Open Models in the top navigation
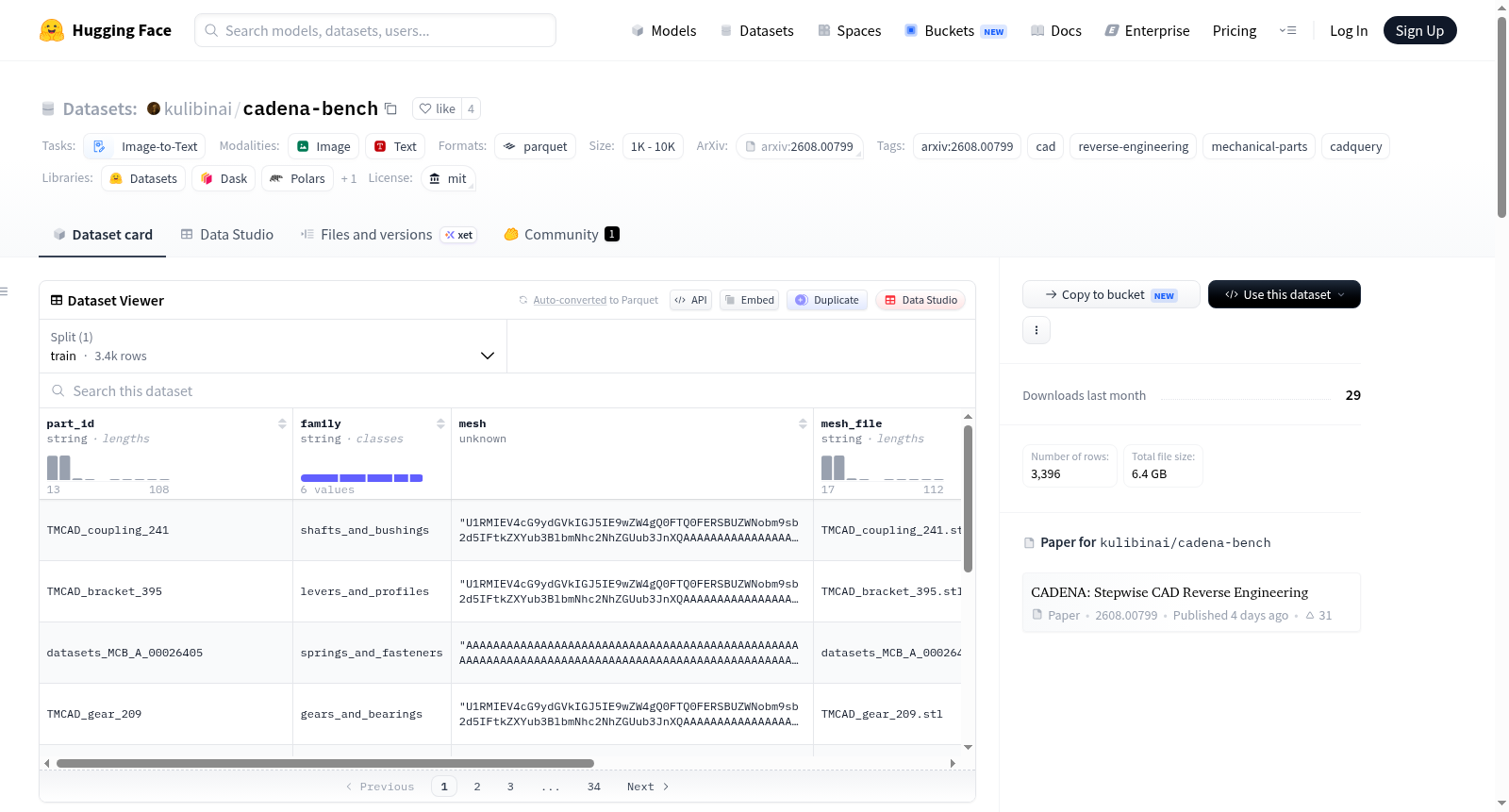Viewport: 1509px width, 812px height. coord(664,30)
